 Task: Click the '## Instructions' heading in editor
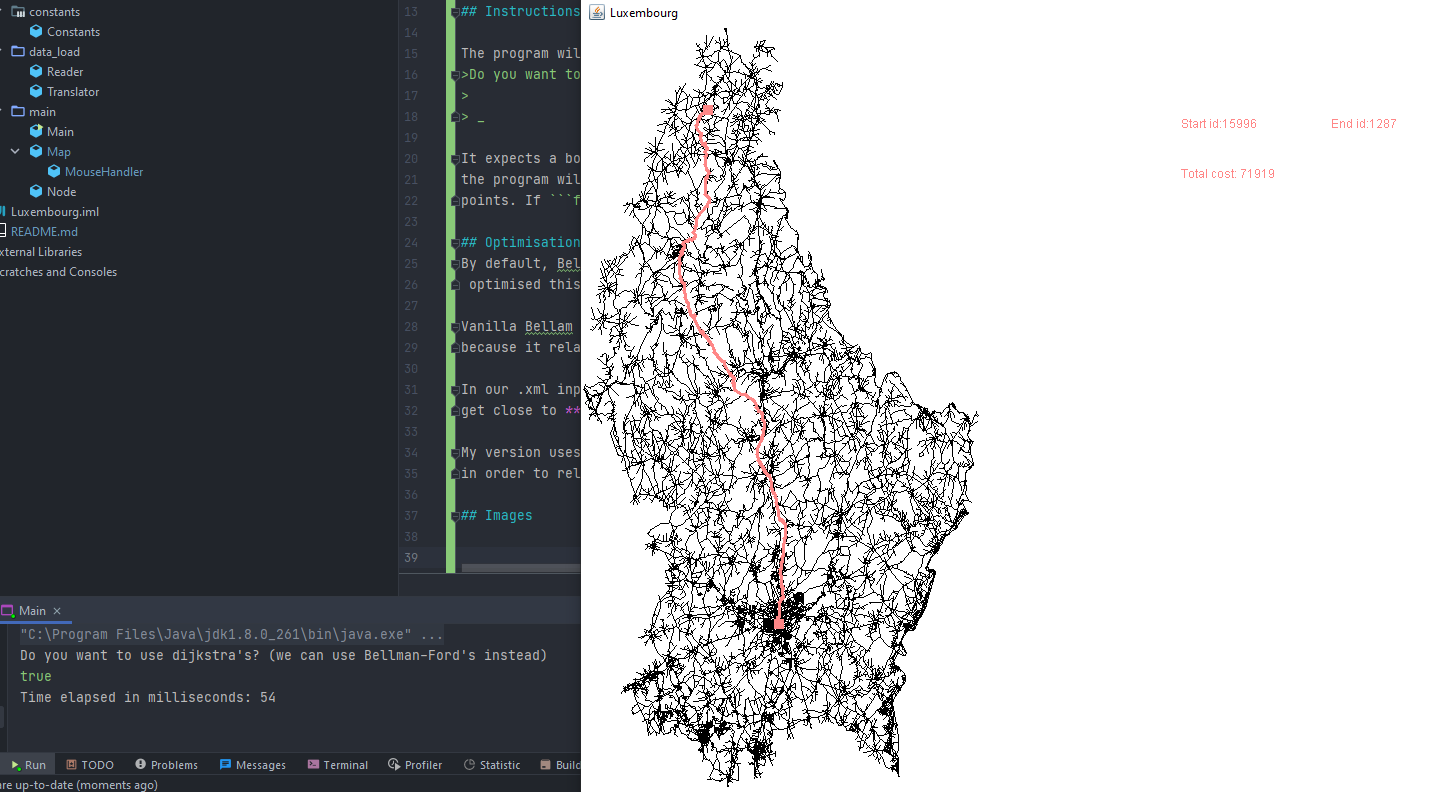click(520, 12)
